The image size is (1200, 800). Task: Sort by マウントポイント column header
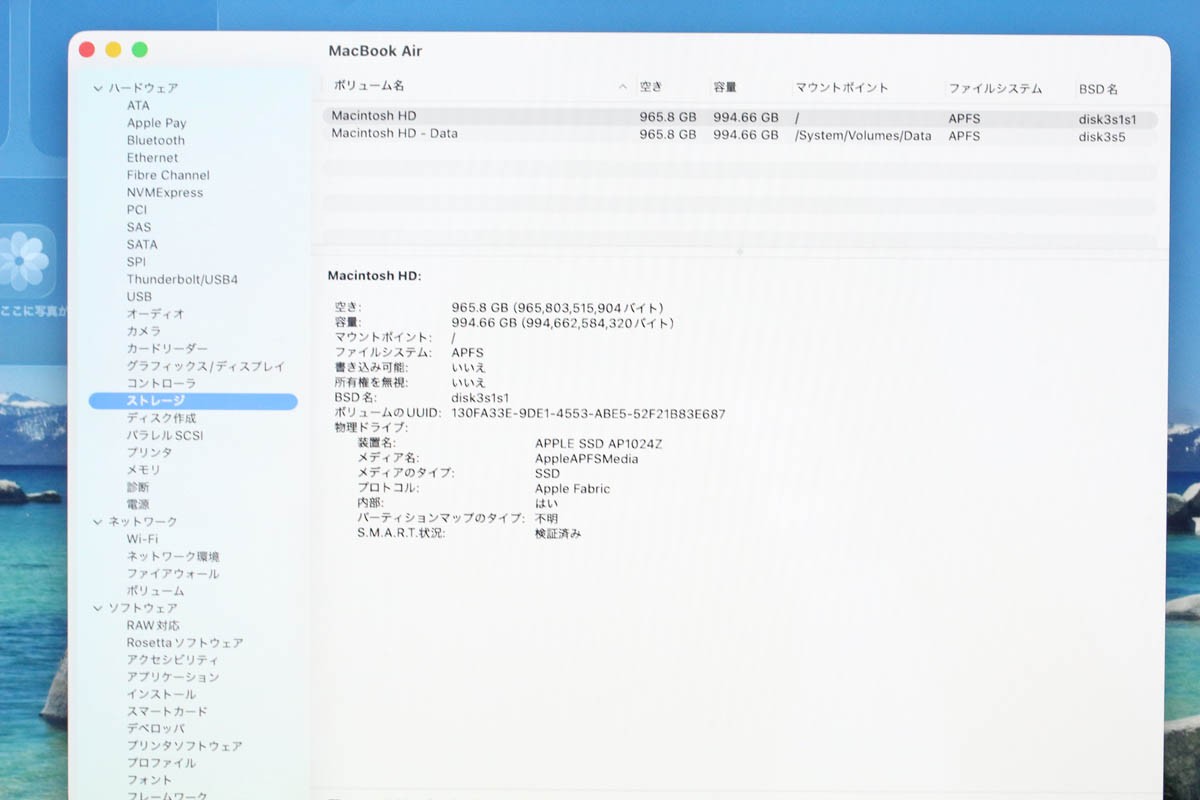coord(842,88)
